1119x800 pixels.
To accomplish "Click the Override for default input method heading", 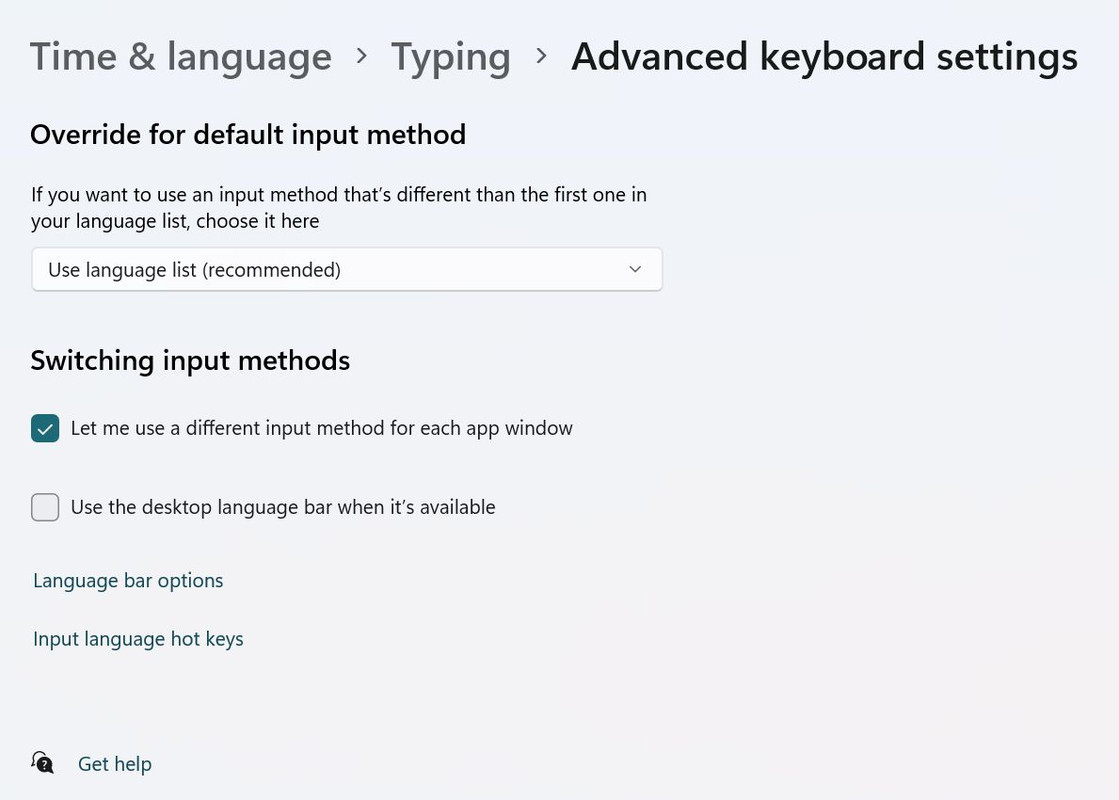I will pos(248,135).
